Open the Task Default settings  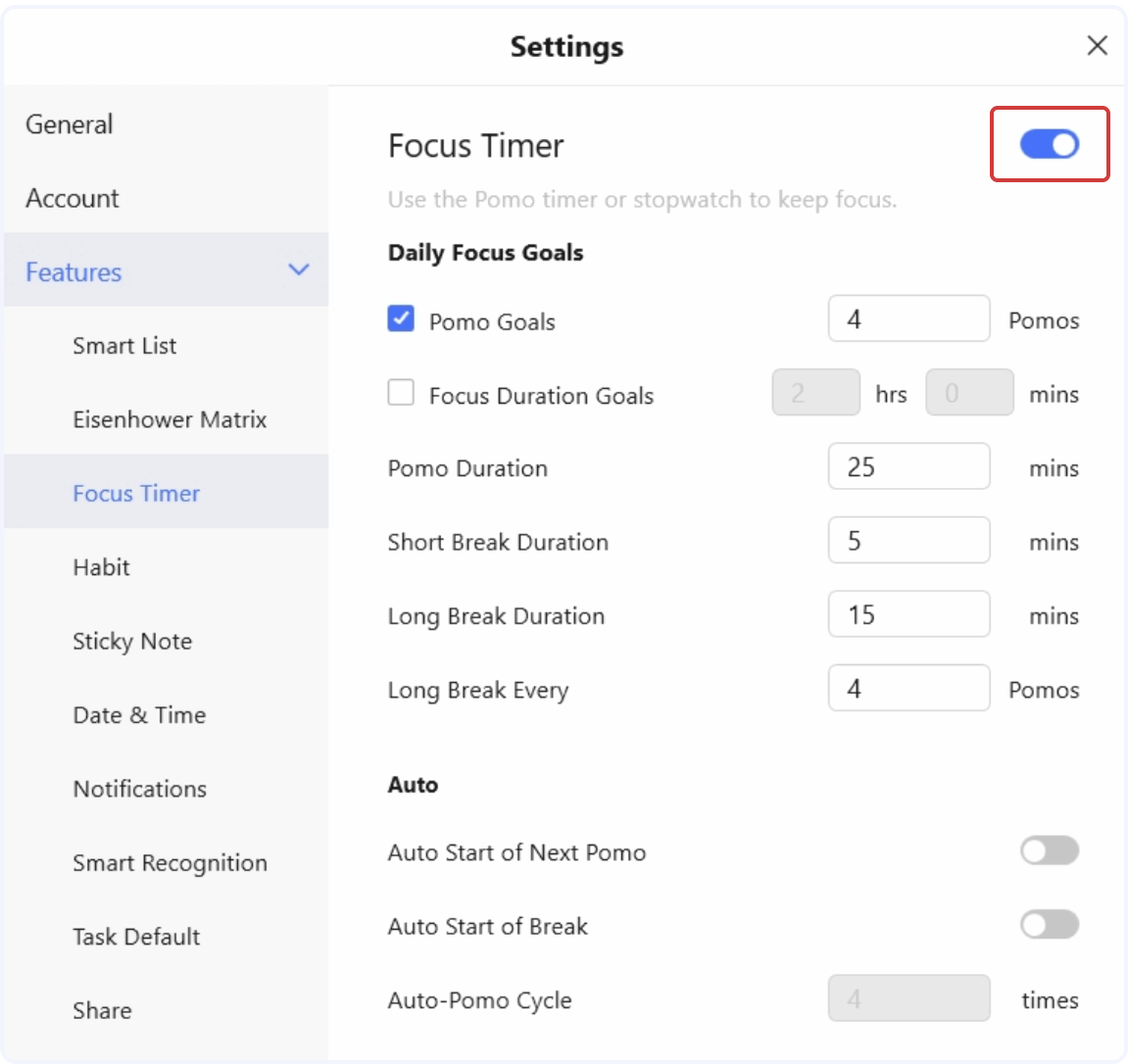pyautogui.click(x=135, y=937)
